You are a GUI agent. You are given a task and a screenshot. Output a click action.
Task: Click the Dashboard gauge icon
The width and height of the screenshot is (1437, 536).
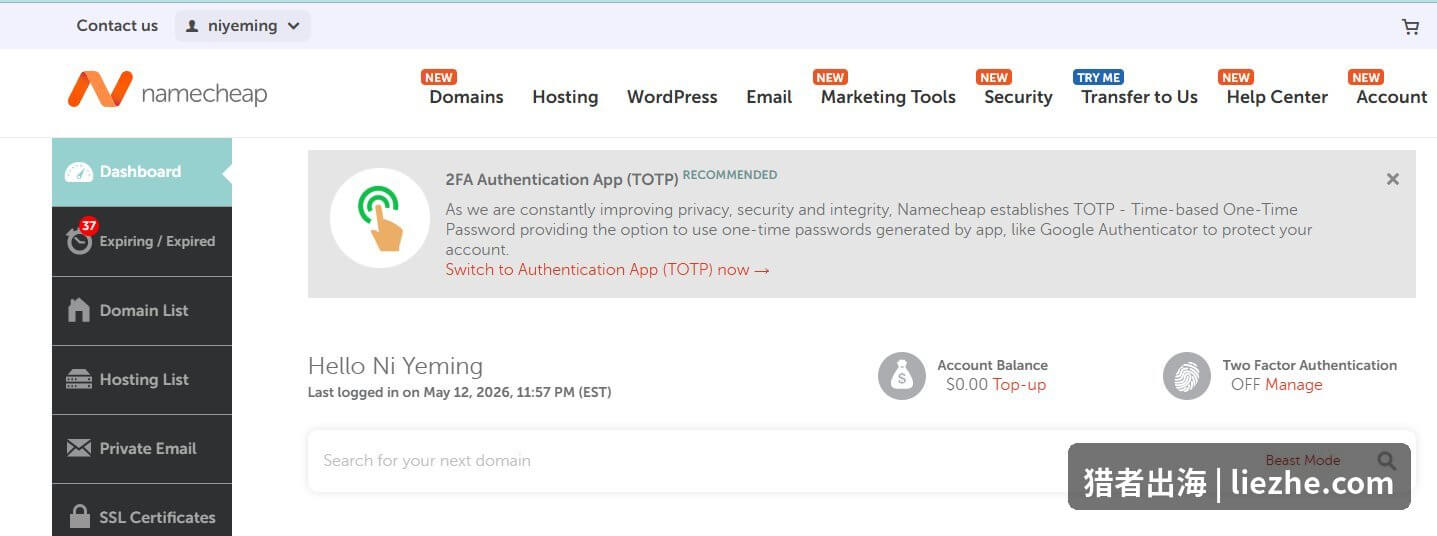tap(79, 173)
